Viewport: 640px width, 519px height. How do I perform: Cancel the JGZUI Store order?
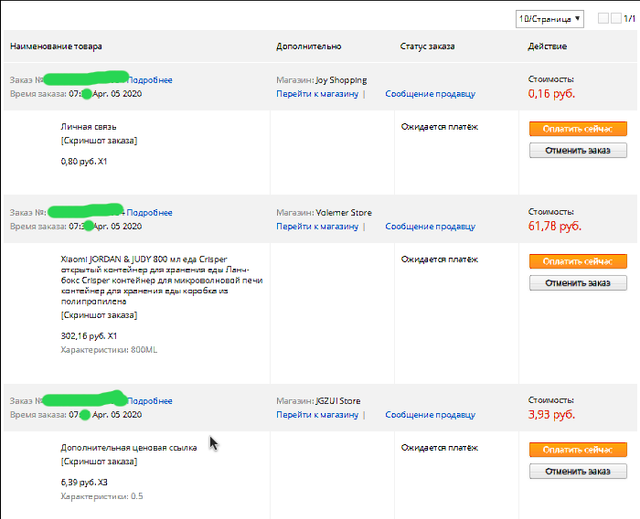(578, 472)
